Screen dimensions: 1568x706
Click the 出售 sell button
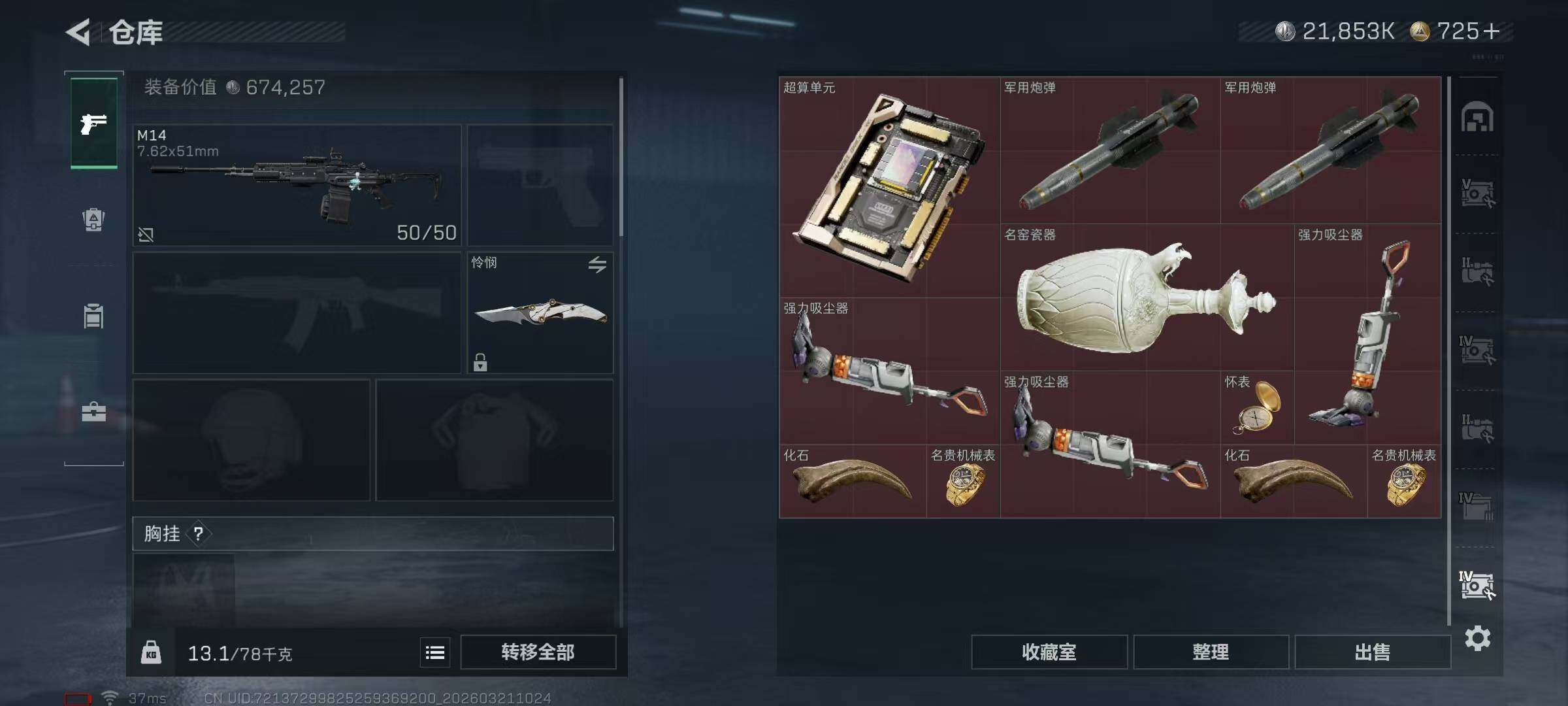1373,652
